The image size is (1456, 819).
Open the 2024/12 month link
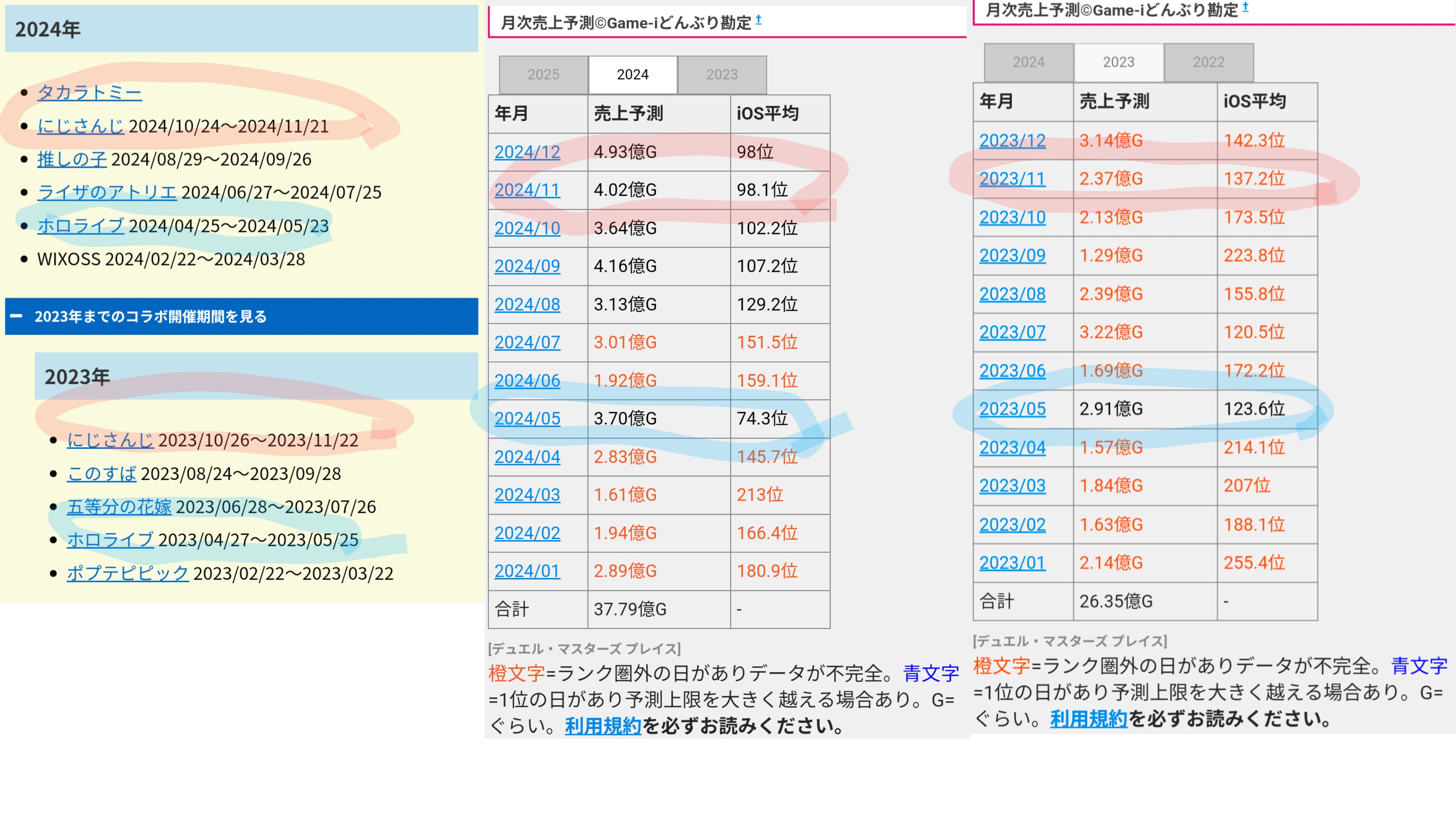point(527,152)
